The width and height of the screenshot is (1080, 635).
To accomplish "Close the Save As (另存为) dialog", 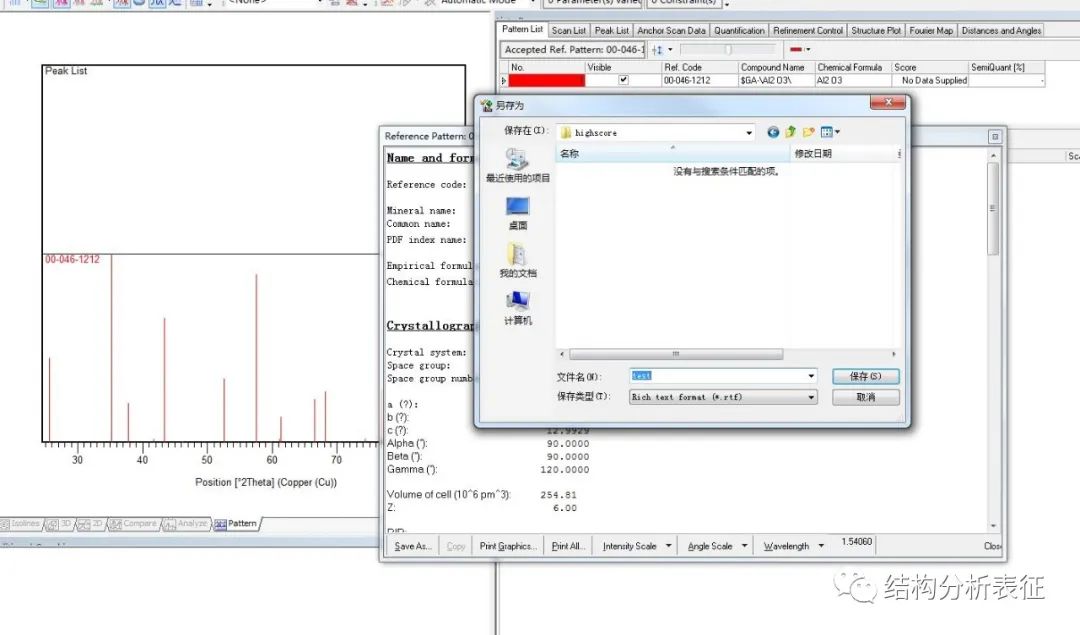I will pyautogui.click(x=888, y=102).
